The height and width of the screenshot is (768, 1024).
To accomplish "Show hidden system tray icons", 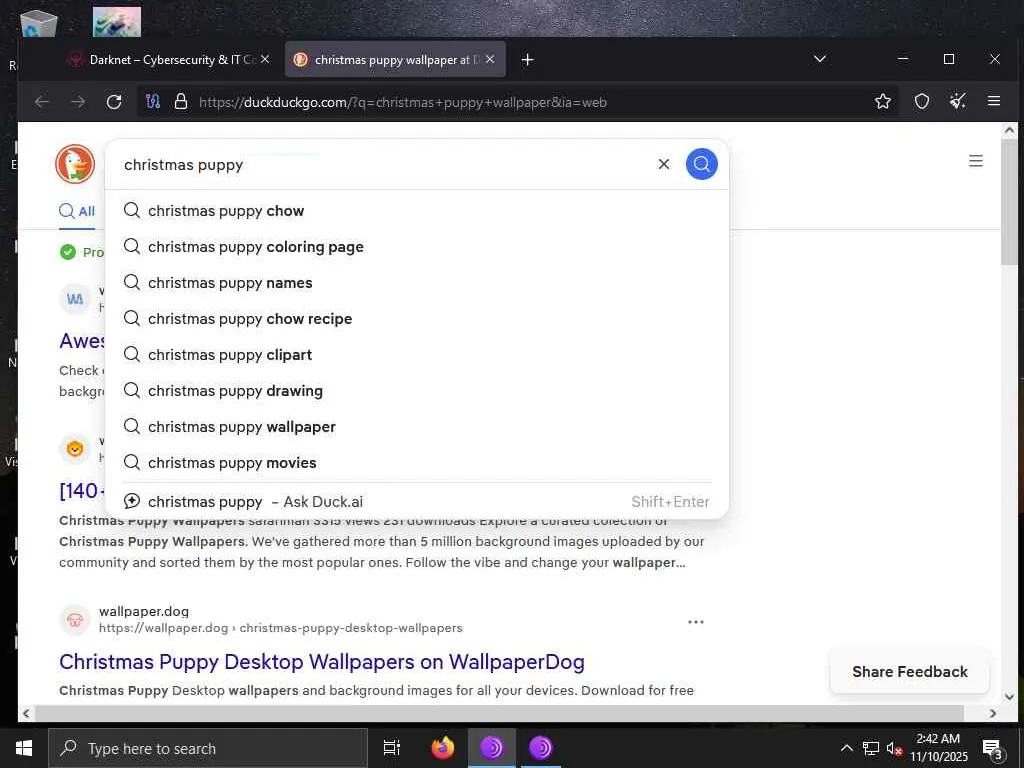I will click(846, 748).
